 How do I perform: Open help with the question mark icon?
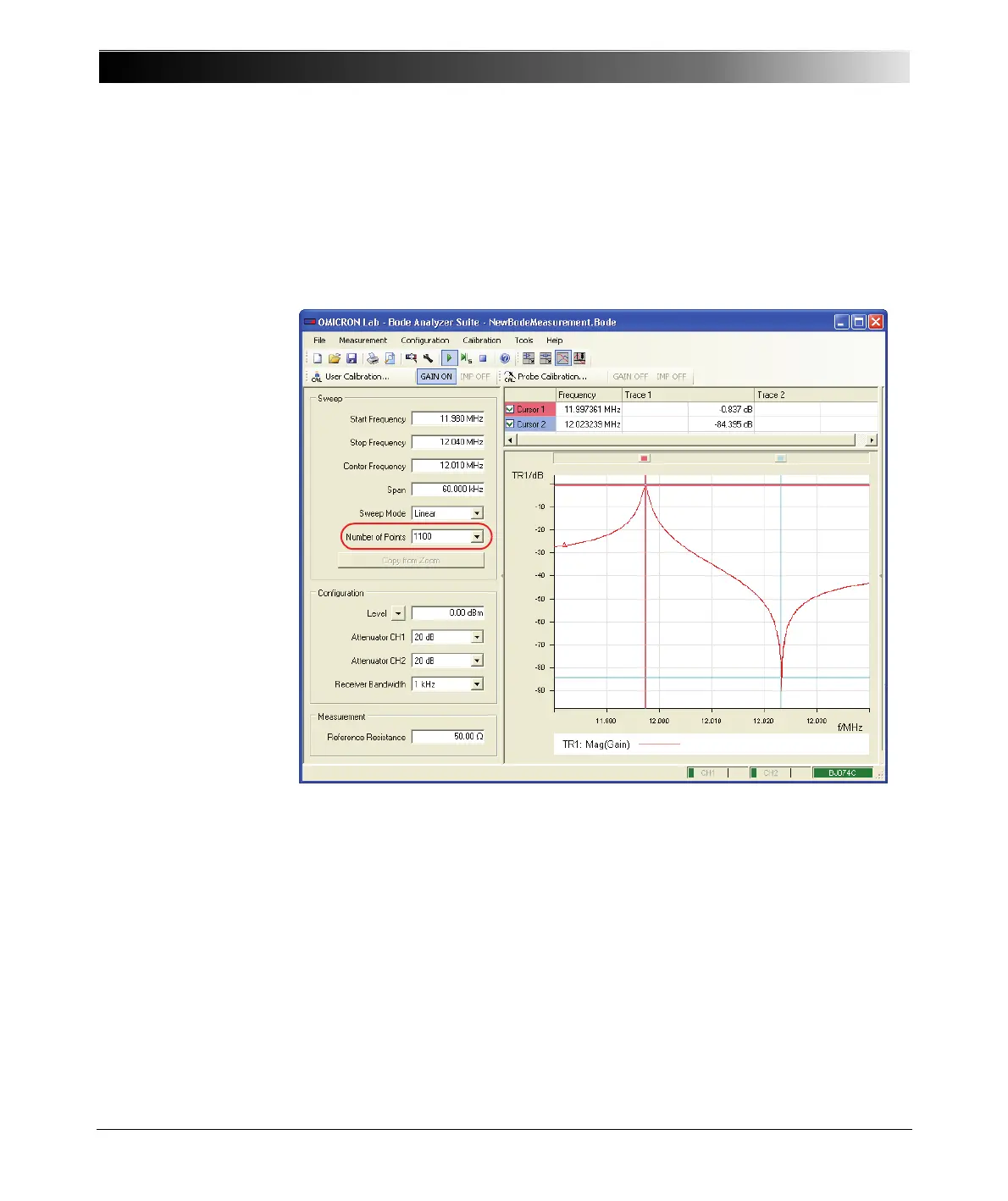click(505, 358)
